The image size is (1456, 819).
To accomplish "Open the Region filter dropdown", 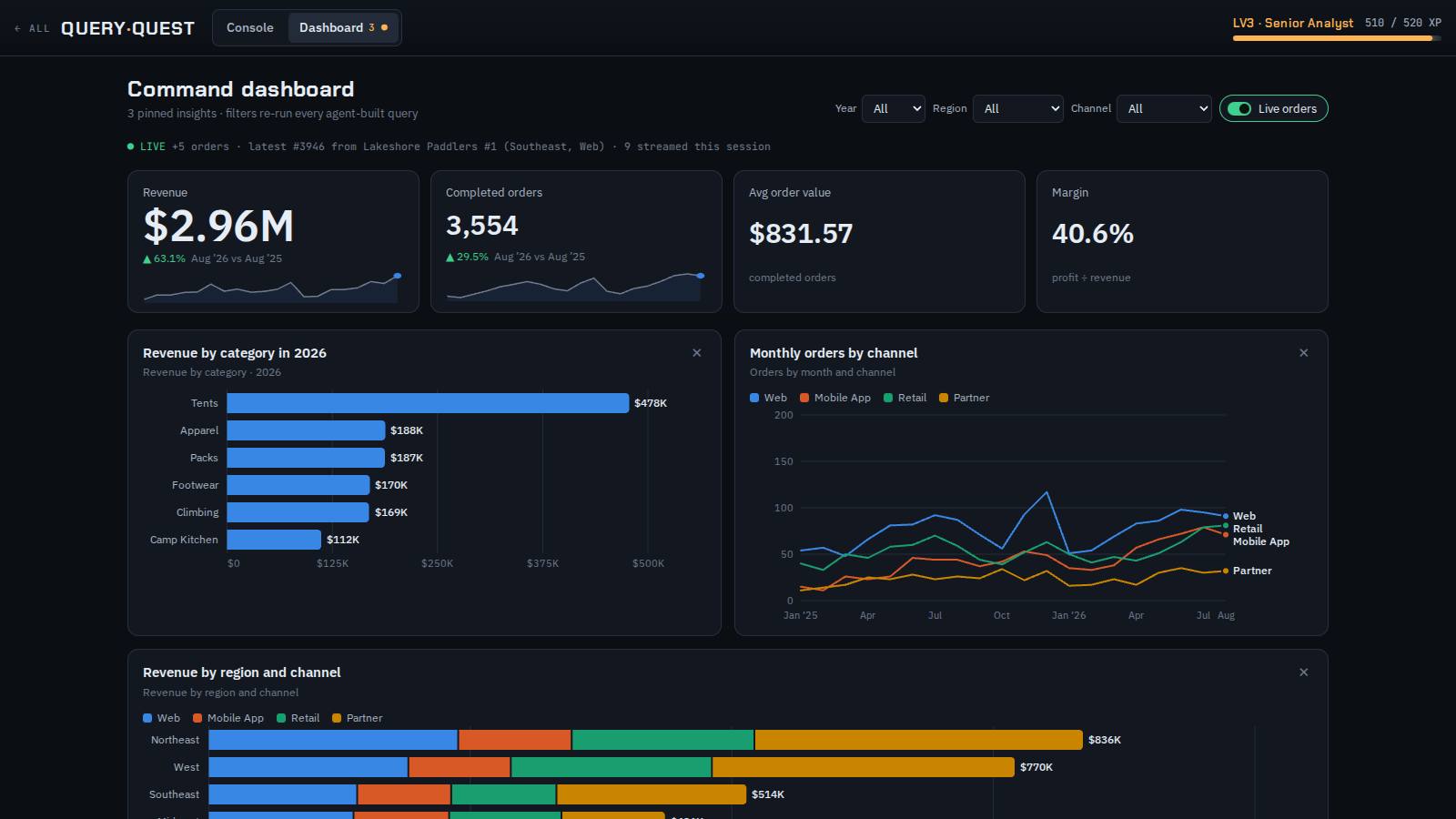I will [x=1018, y=108].
